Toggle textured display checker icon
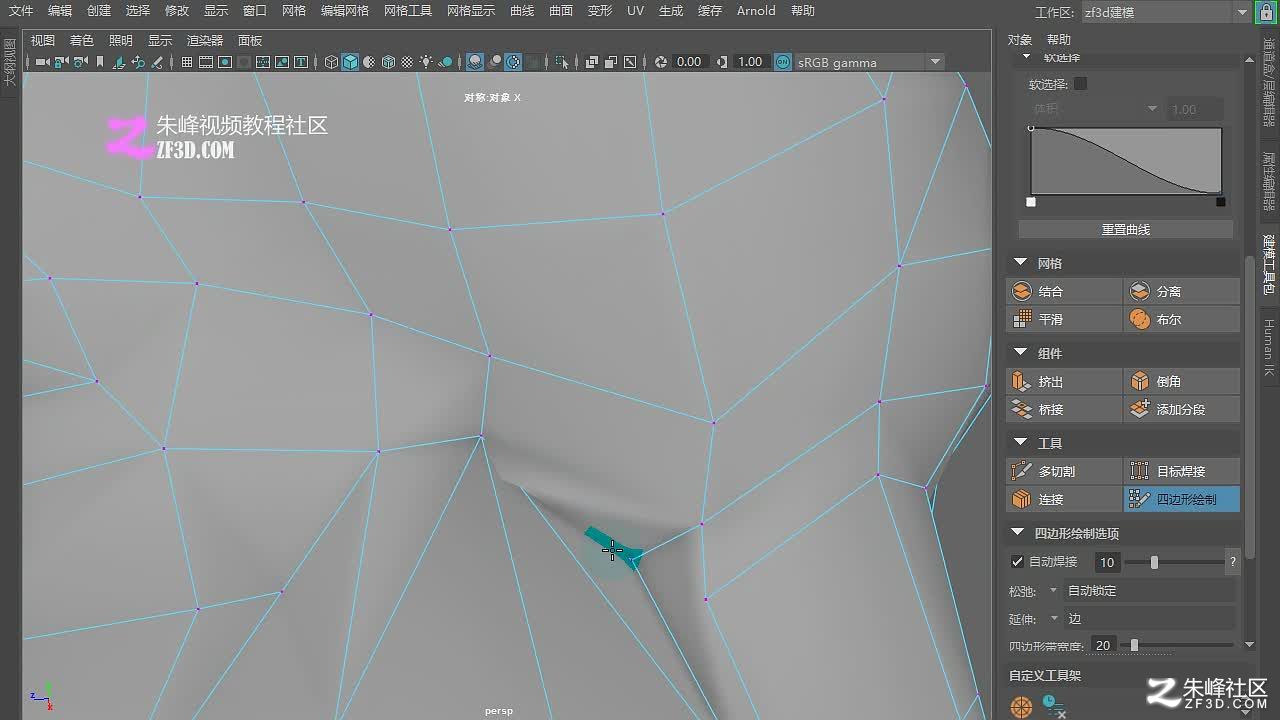The height and width of the screenshot is (720, 1280). tap(407, 62)
